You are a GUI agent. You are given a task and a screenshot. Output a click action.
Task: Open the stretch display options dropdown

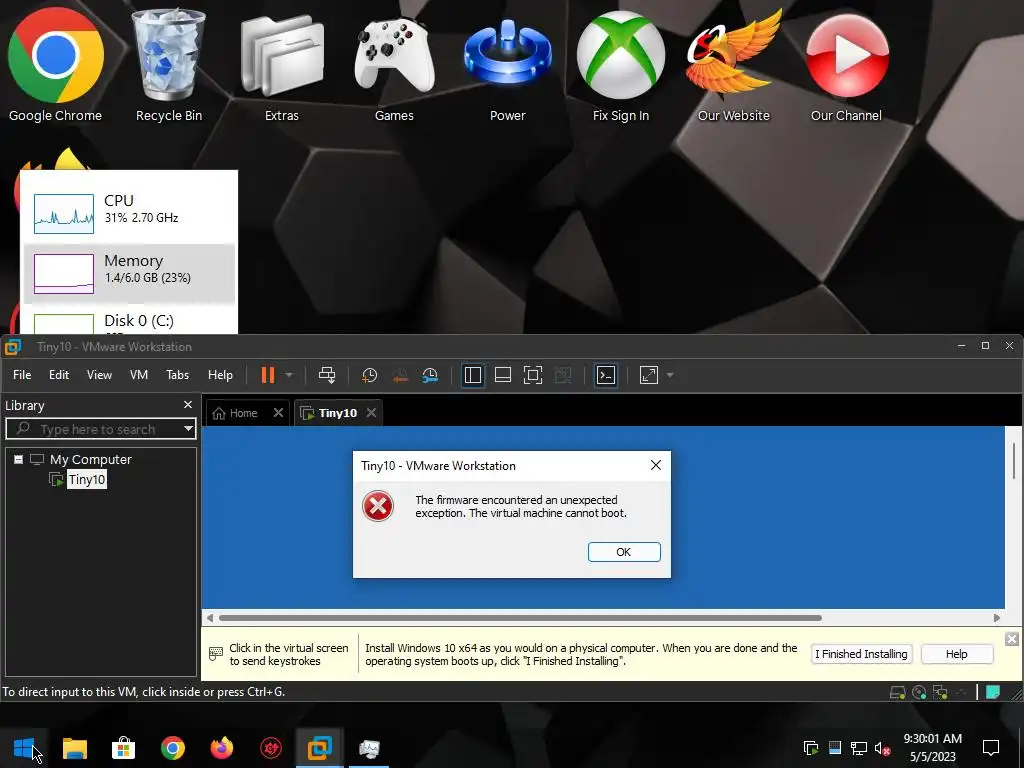[670, 376]
